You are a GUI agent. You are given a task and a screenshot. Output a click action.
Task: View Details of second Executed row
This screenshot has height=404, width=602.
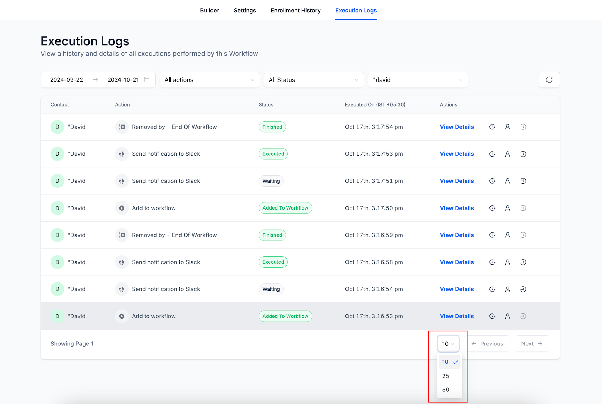coord(456,262)
